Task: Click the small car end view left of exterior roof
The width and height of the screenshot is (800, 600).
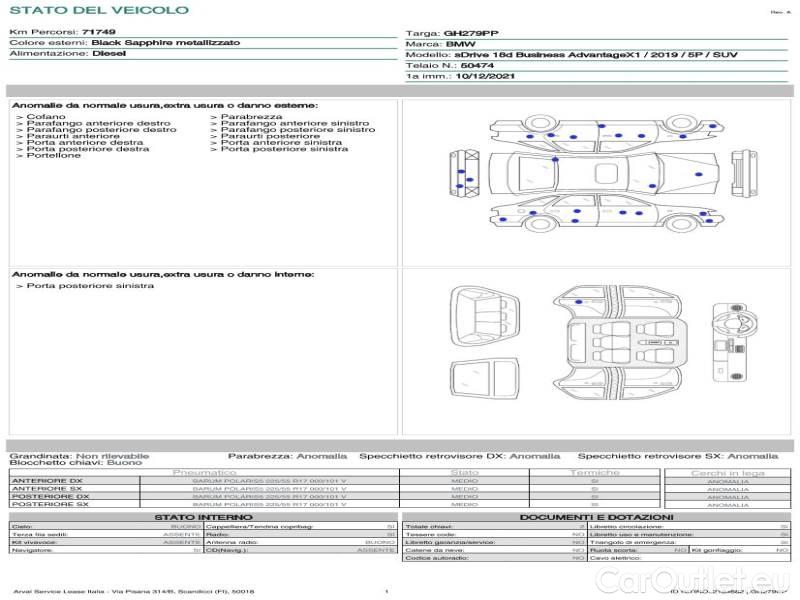Action: click(x=461, y=175)
